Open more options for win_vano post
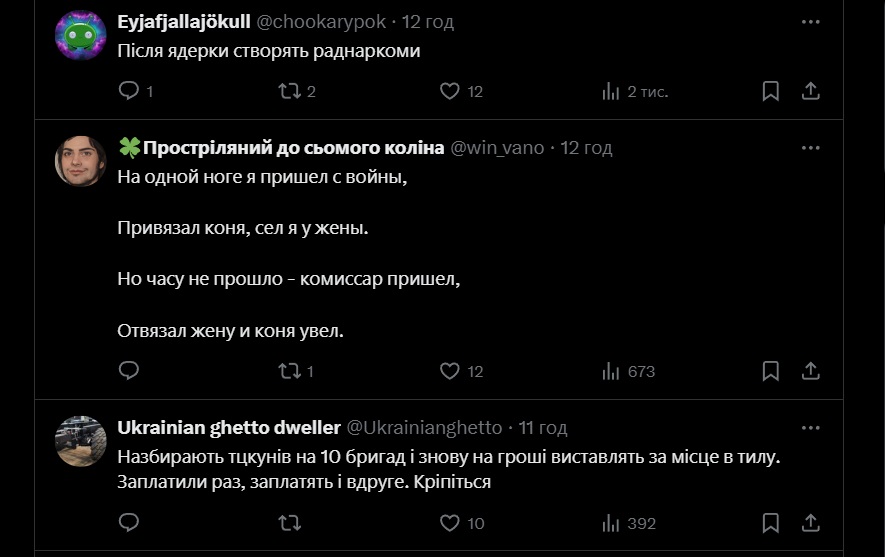 tap(811, 147)
